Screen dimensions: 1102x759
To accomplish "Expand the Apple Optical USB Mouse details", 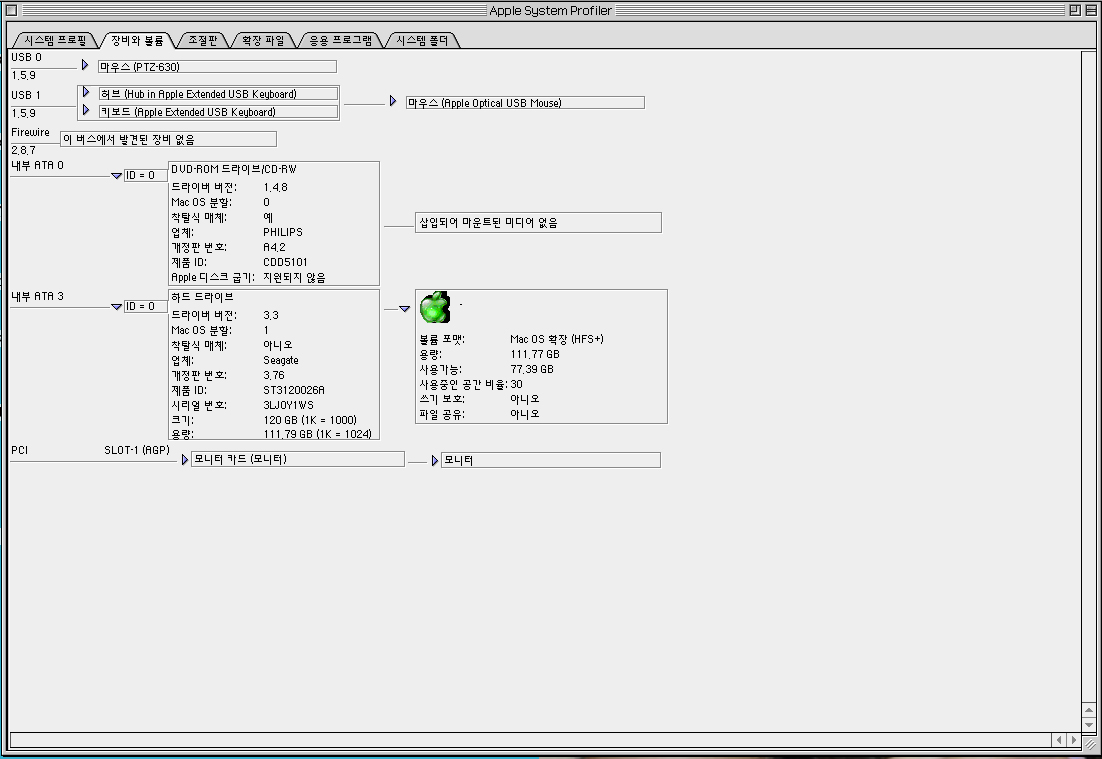I will tap(393, 102).
